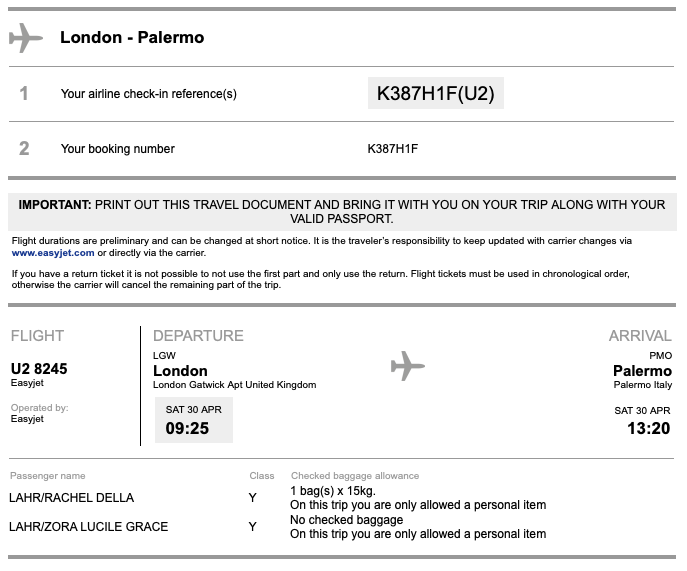The width and height of the screenshot is (687, 571).
Task: Select passenger LAHR/RACHEL DELLA
Action: tap(71, 498)
